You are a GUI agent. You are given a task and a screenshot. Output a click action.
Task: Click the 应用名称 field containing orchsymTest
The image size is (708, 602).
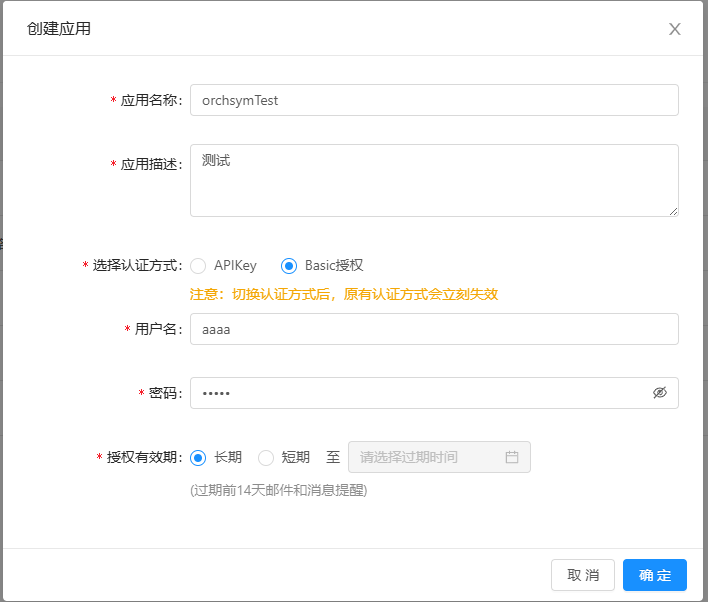pos(434,100)
